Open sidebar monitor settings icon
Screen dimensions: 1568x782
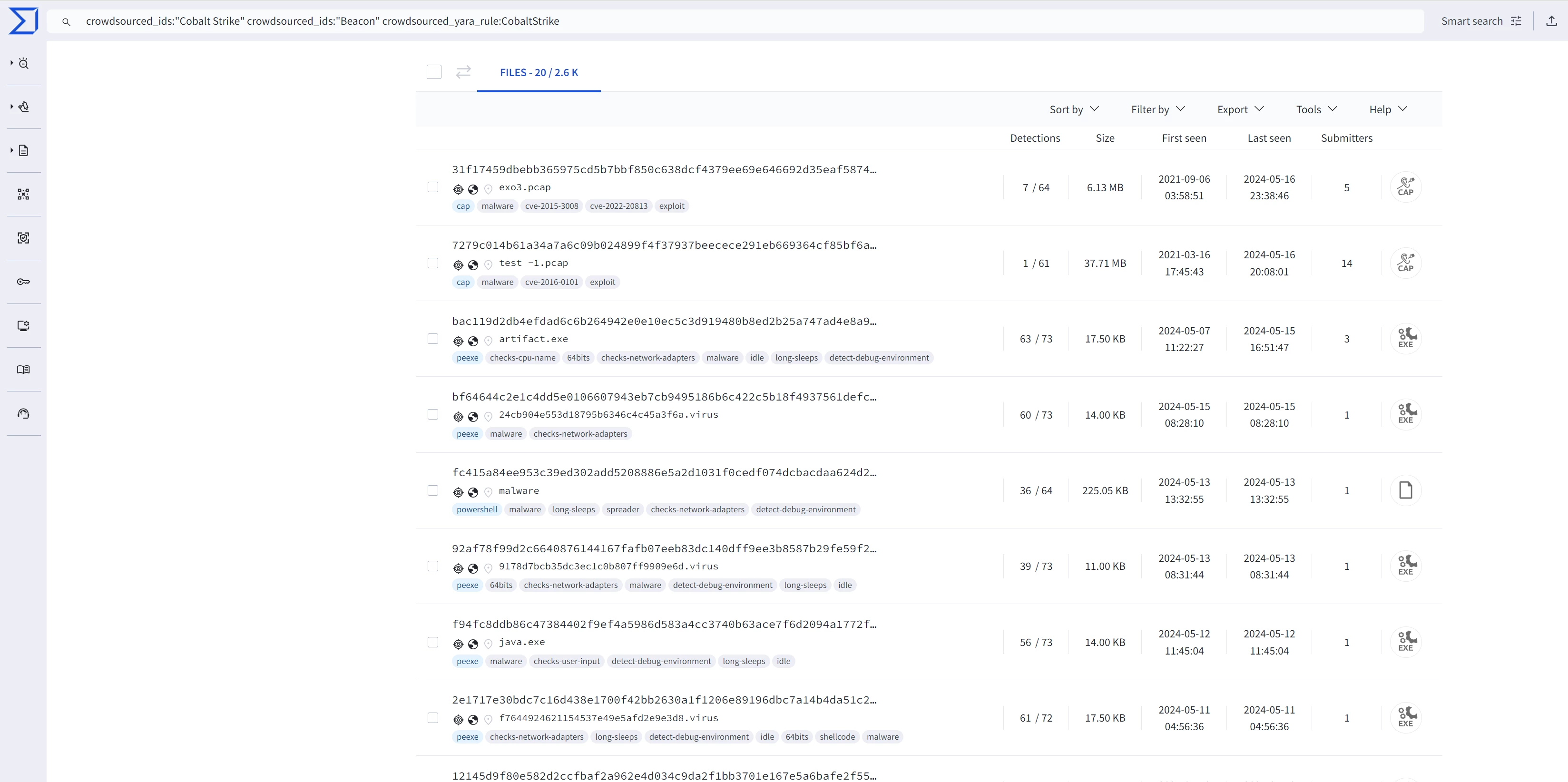[24, 325]
